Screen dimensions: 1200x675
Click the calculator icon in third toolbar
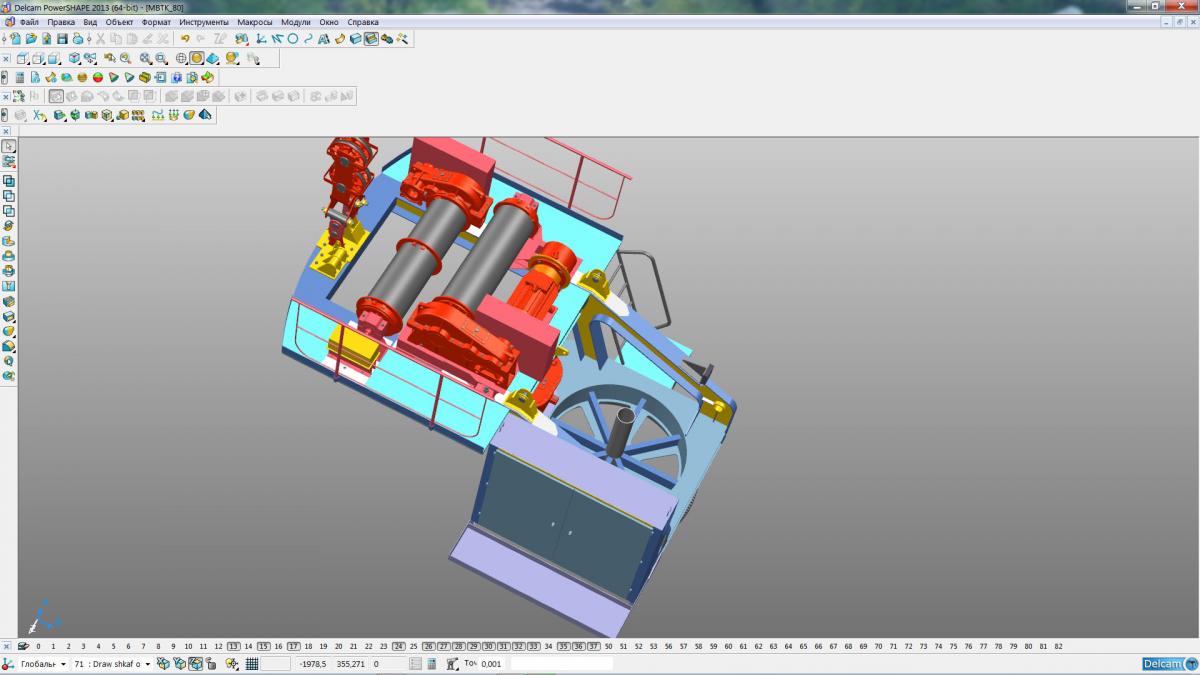tap(20, 77)
